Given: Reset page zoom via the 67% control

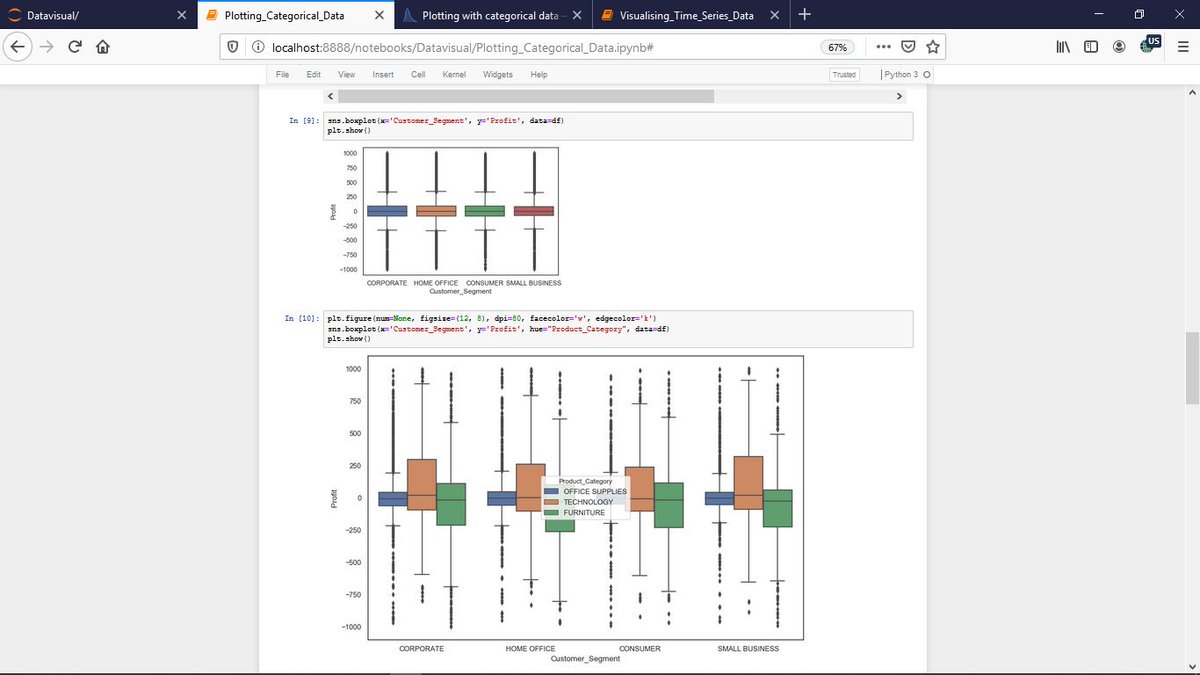Looking at the screenshot, I should (x=838, y=46).
